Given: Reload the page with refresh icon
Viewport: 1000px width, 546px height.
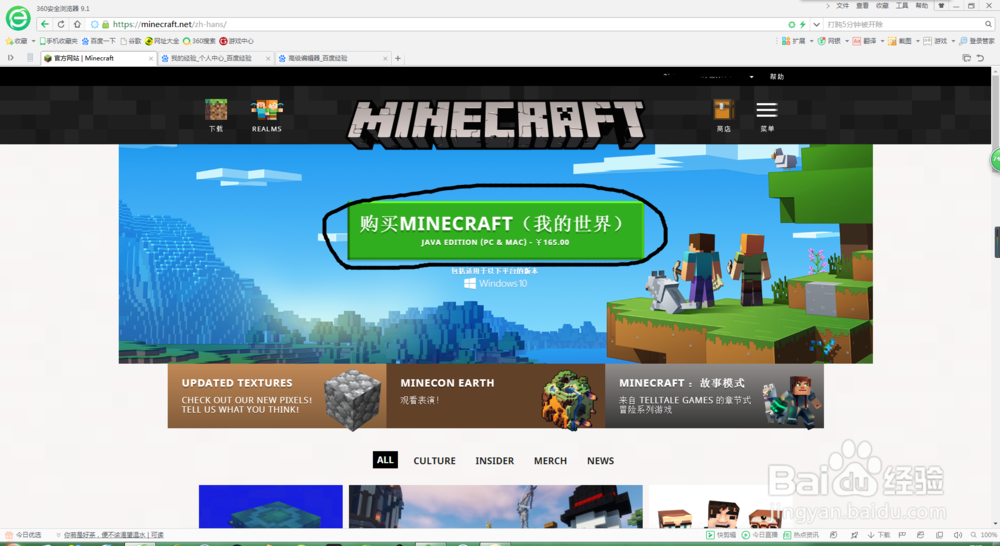Looking at the screenshot, I should pos(61,24).
